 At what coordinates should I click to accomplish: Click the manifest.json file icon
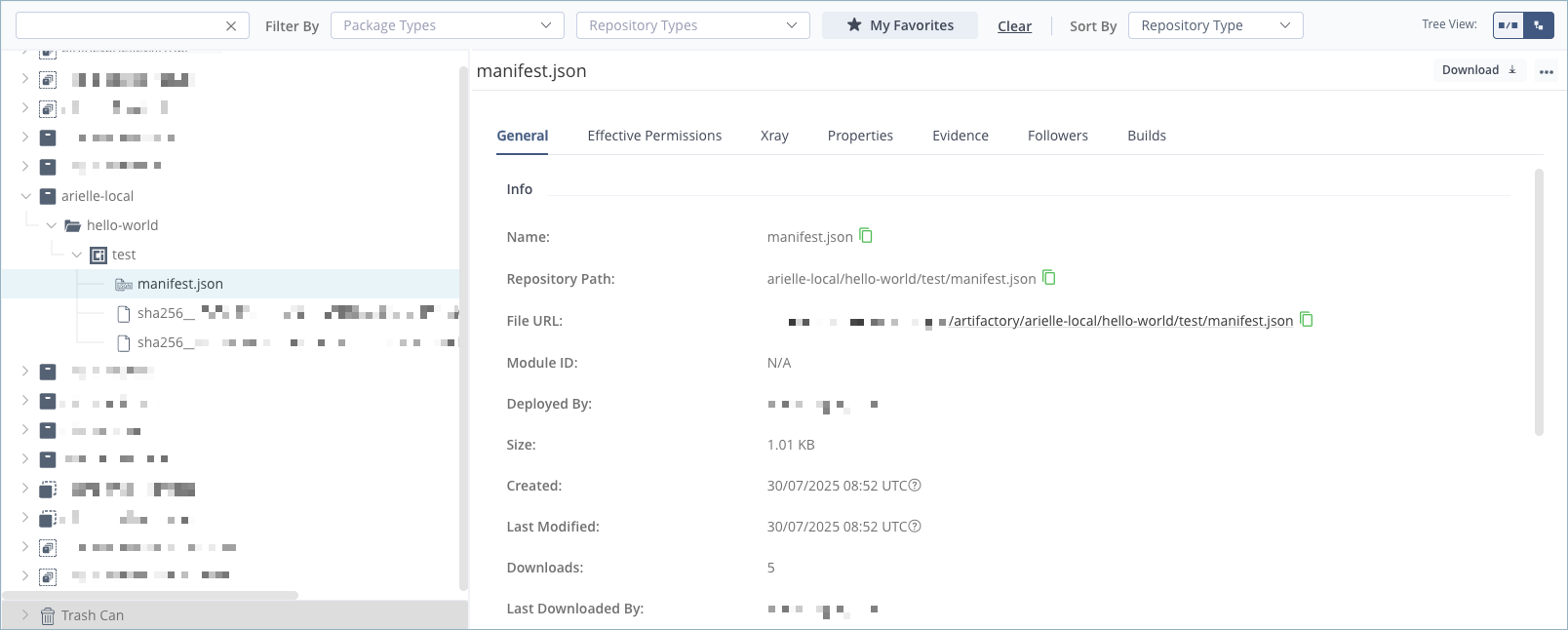pyautogui.click(x=124, y=284)
